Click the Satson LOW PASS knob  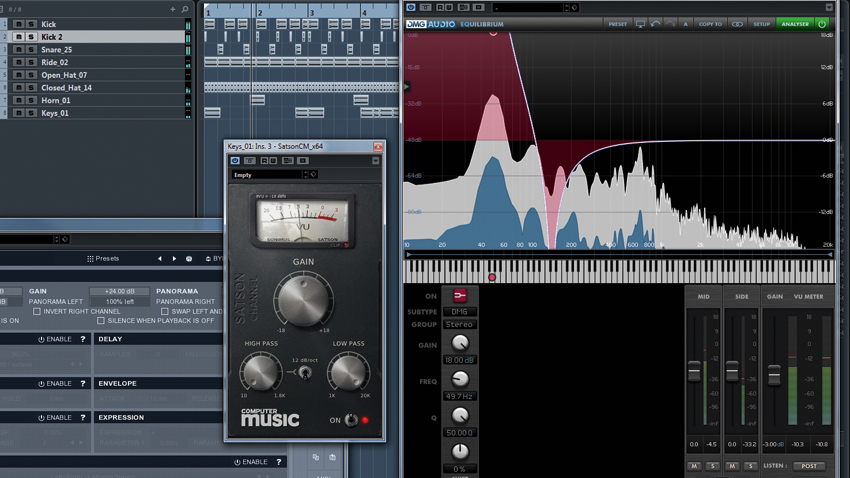[348, 373]
